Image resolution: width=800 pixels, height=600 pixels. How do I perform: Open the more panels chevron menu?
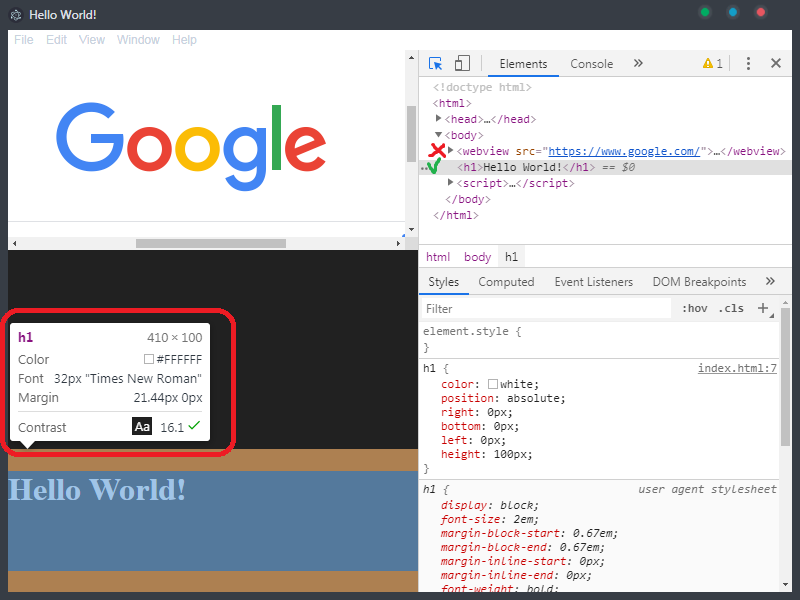[639, 62]
